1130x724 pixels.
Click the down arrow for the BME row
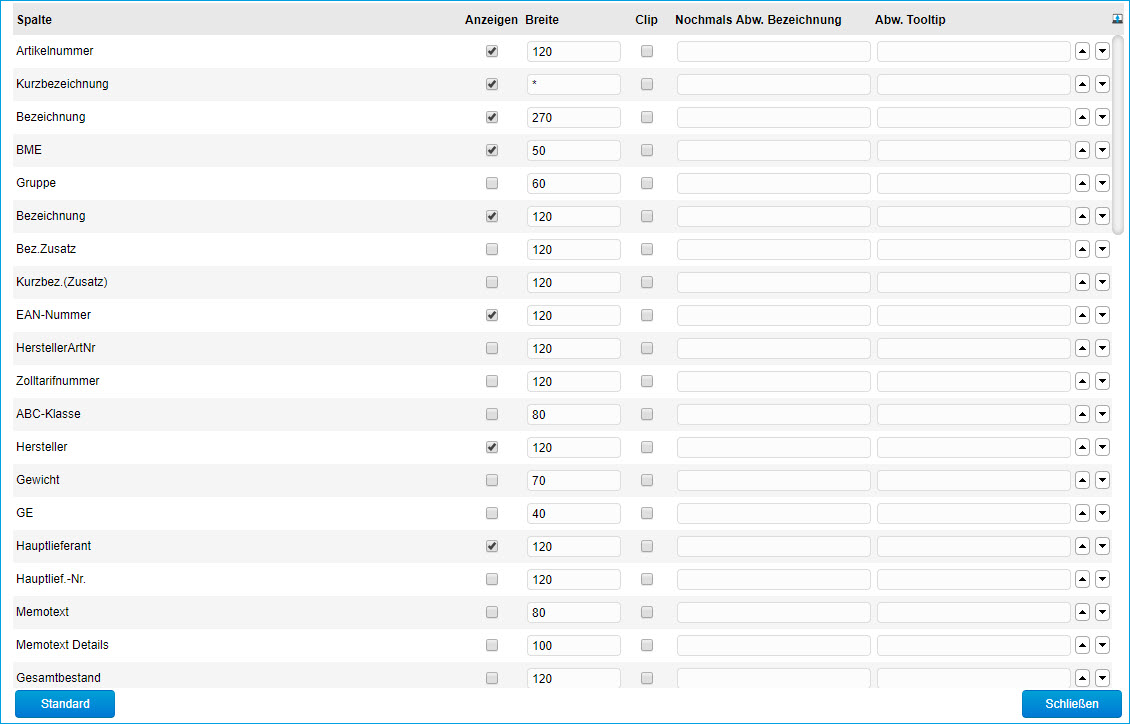click(1102, 150)
